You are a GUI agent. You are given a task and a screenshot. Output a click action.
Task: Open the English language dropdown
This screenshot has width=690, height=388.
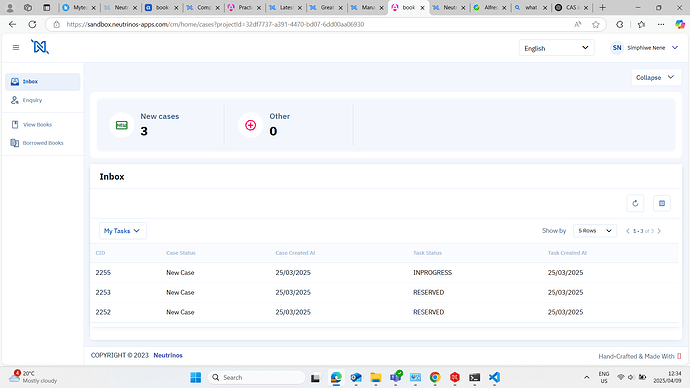tap(556, 48)
